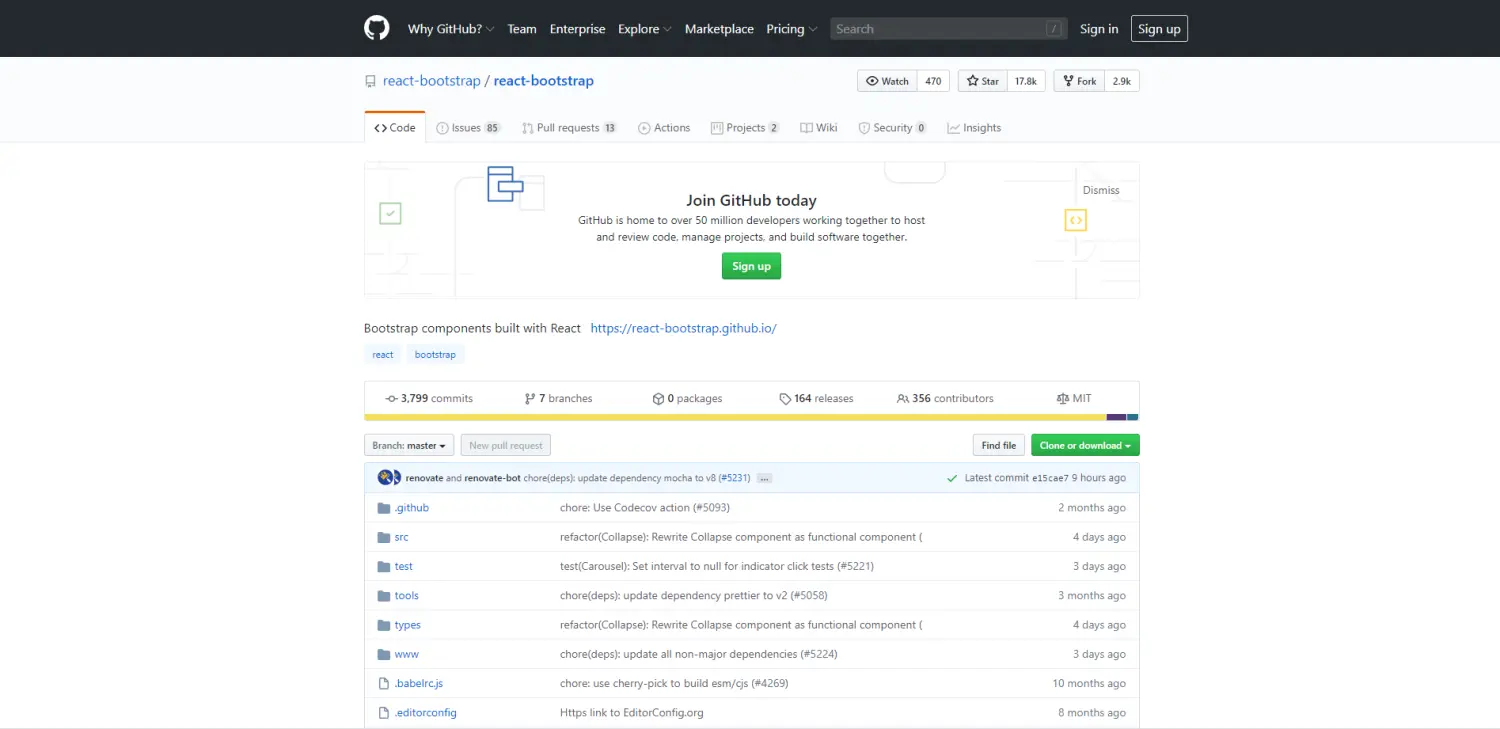View 3,799 commits history
Image resolution: width=1500 pixels, height=729 pixels.
click(x=429, y=398)
